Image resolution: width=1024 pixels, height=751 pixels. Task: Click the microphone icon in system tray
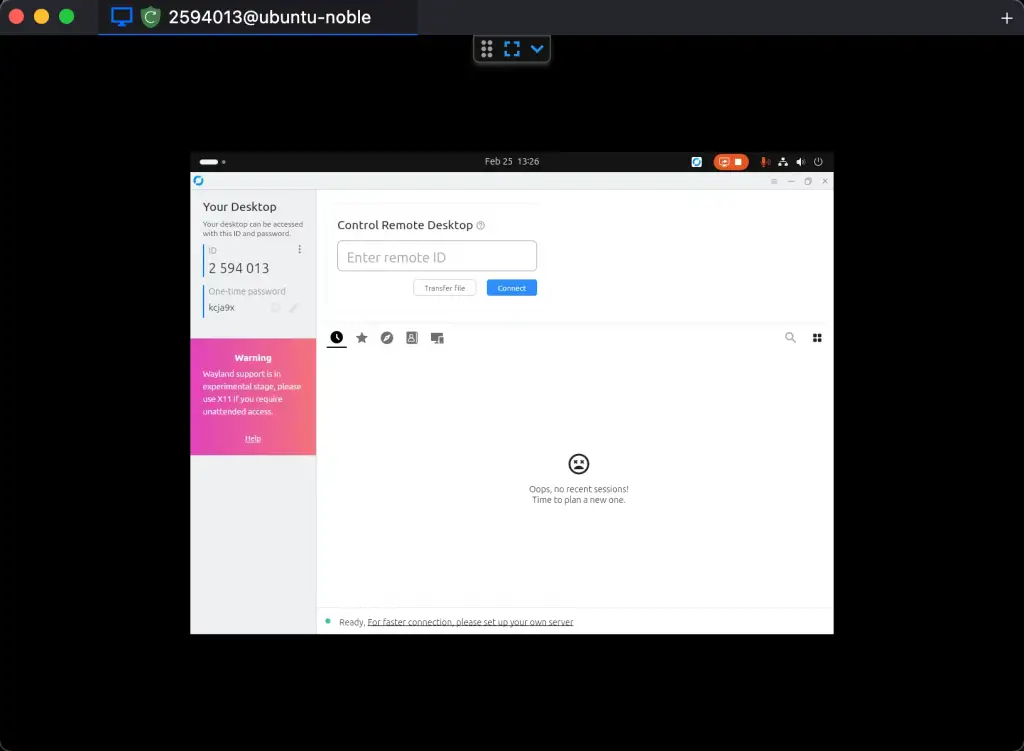(764, 161)
